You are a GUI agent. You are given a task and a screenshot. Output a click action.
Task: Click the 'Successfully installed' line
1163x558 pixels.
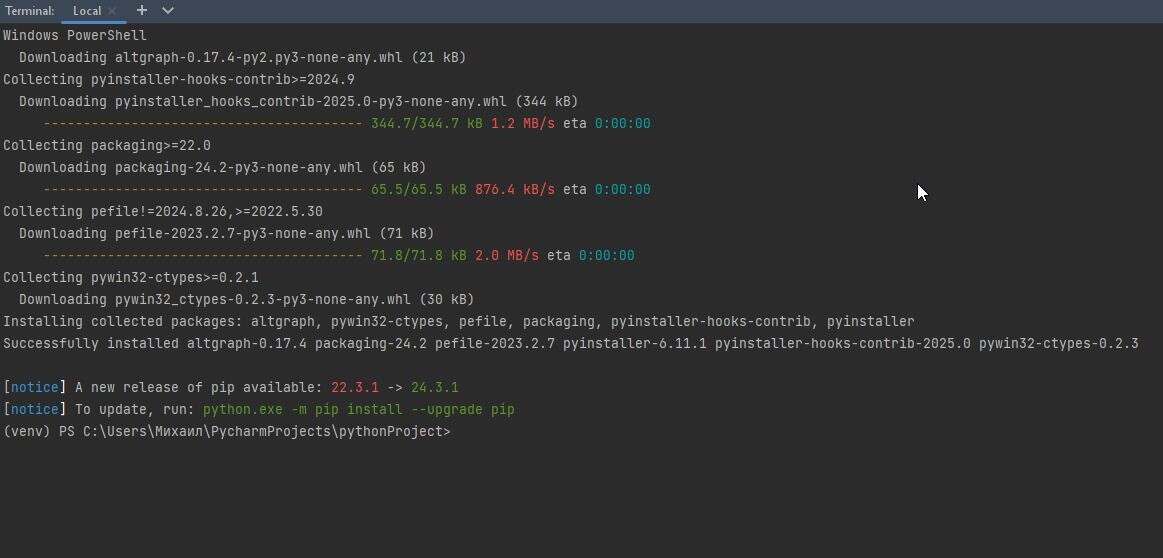coord(570,344)
